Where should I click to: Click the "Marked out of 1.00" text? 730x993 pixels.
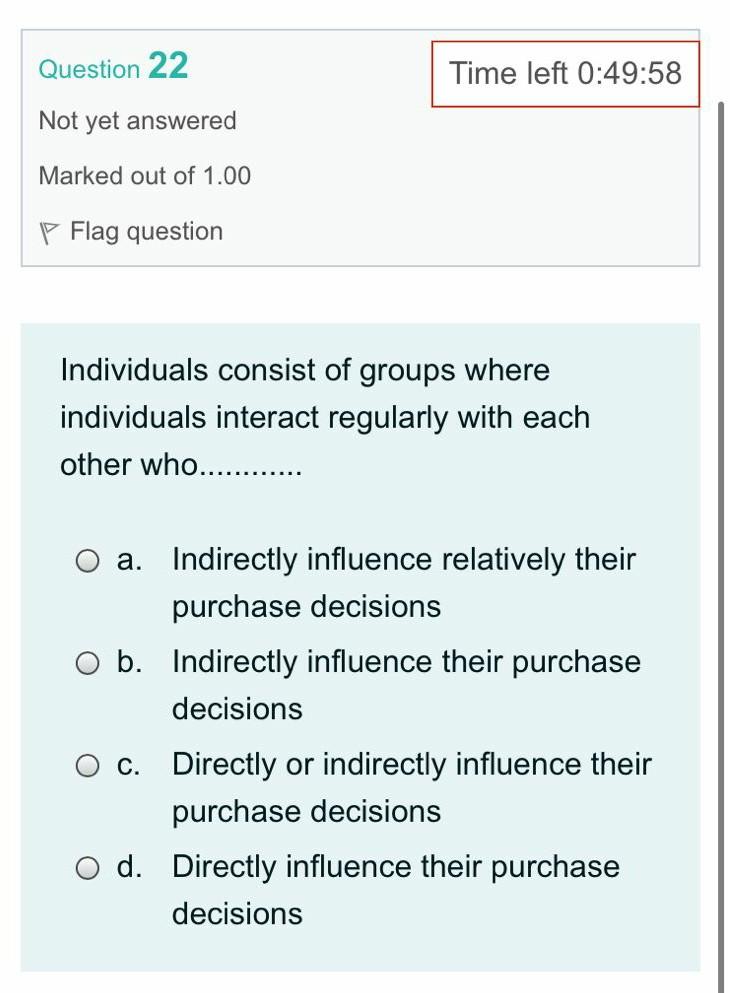tap(145, 176)
